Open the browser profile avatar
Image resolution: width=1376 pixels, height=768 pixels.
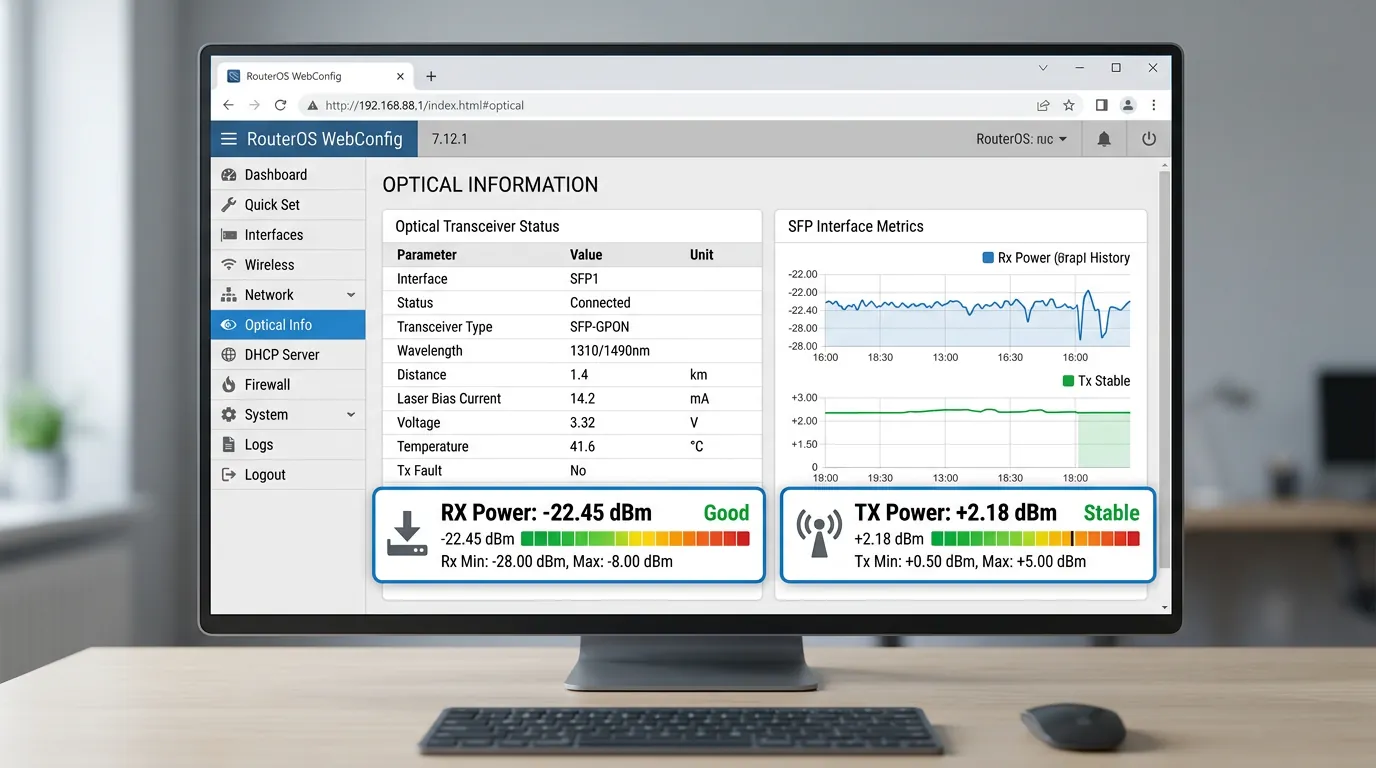pos(1128,105)
